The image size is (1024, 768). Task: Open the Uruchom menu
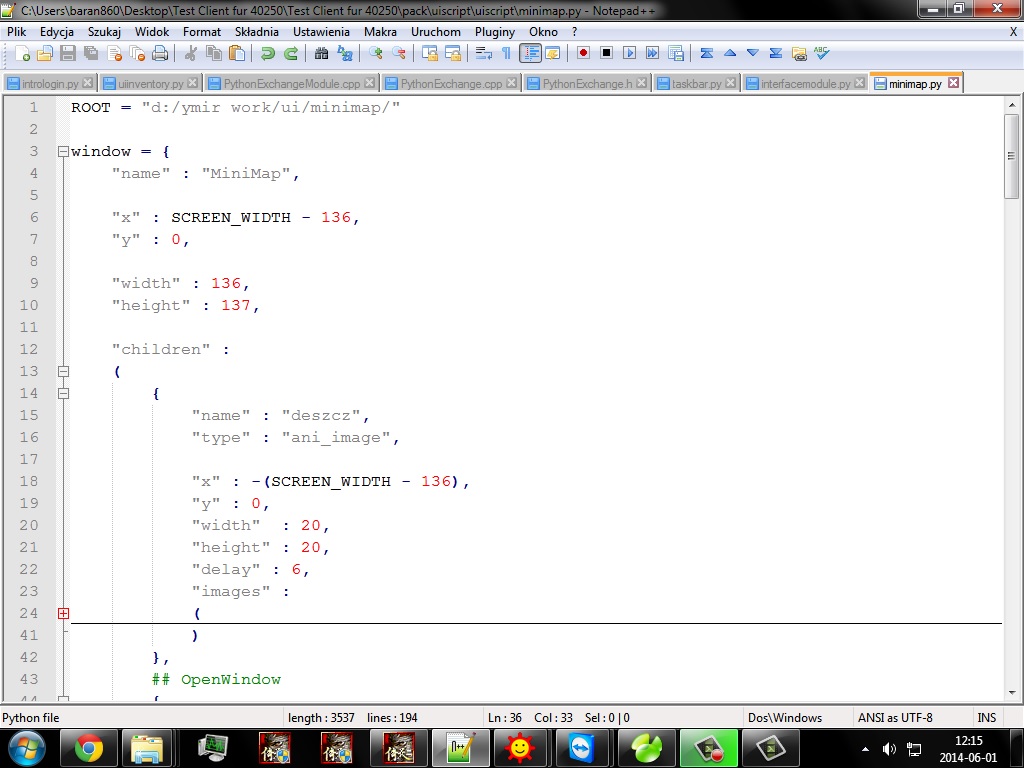[x=436, y=31]
